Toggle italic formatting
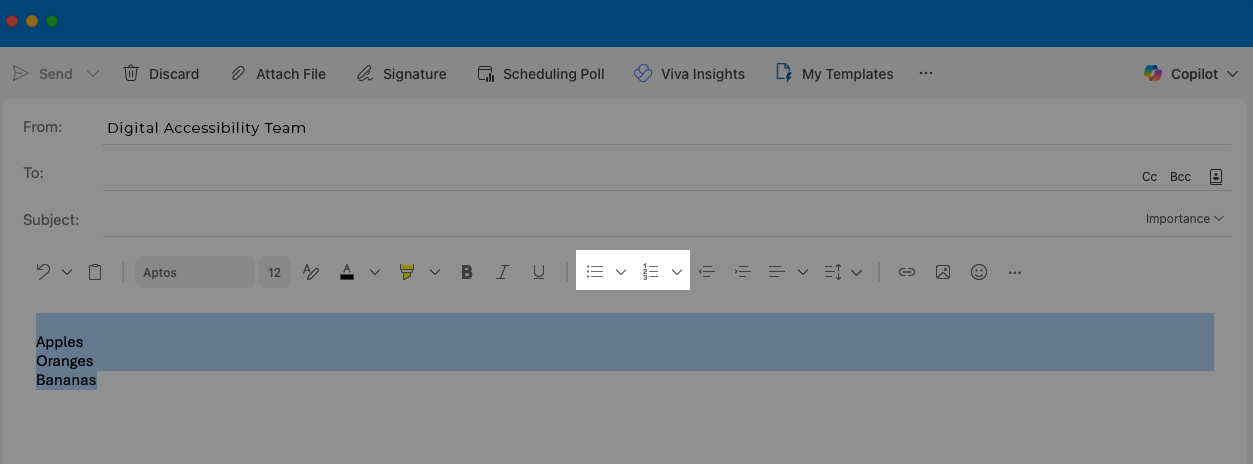1253x464 pixels. (x=503, y=272)
